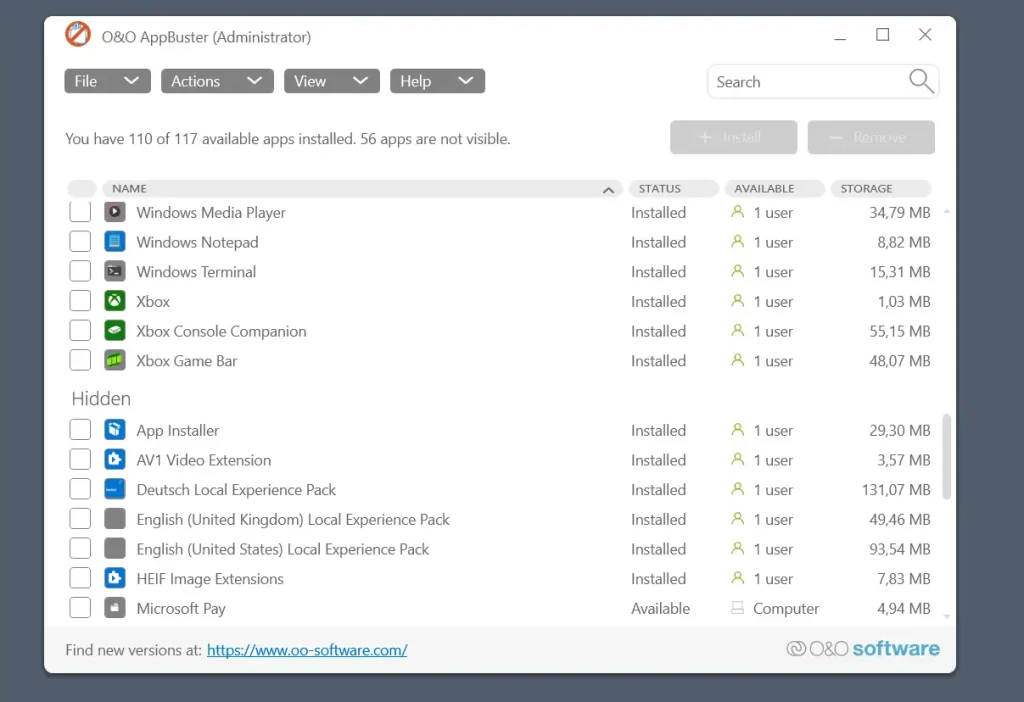Click the magnifying glass search icon

919,81
